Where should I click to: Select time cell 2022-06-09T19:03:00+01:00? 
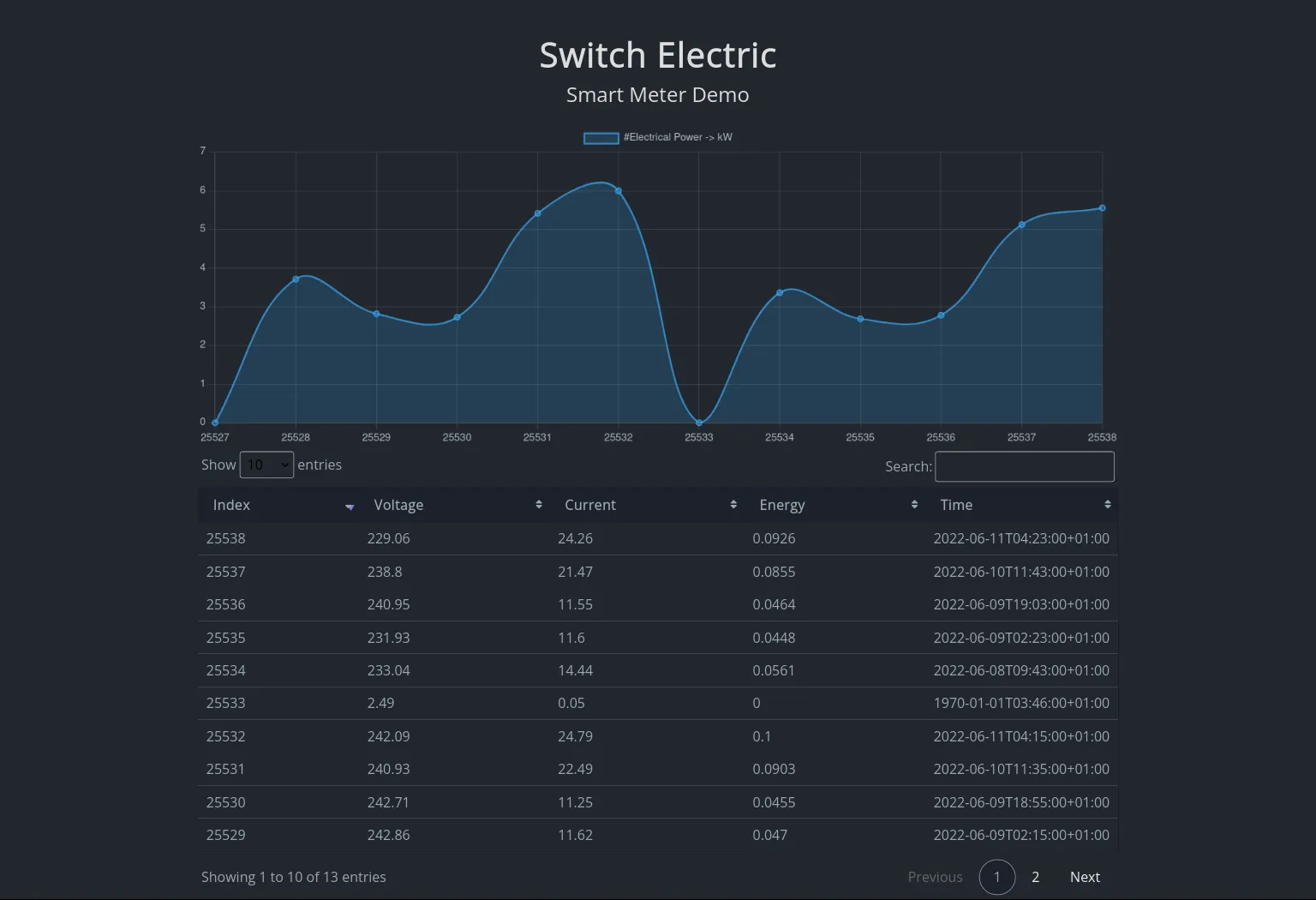(1021, 604)
